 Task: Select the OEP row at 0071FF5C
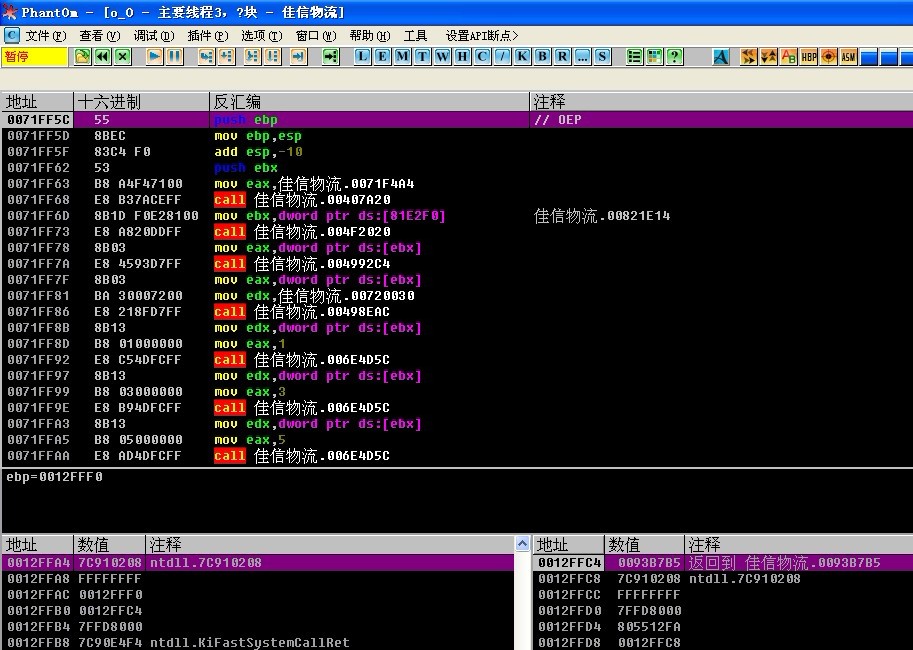pyautogui.click(x=457, y=119)
